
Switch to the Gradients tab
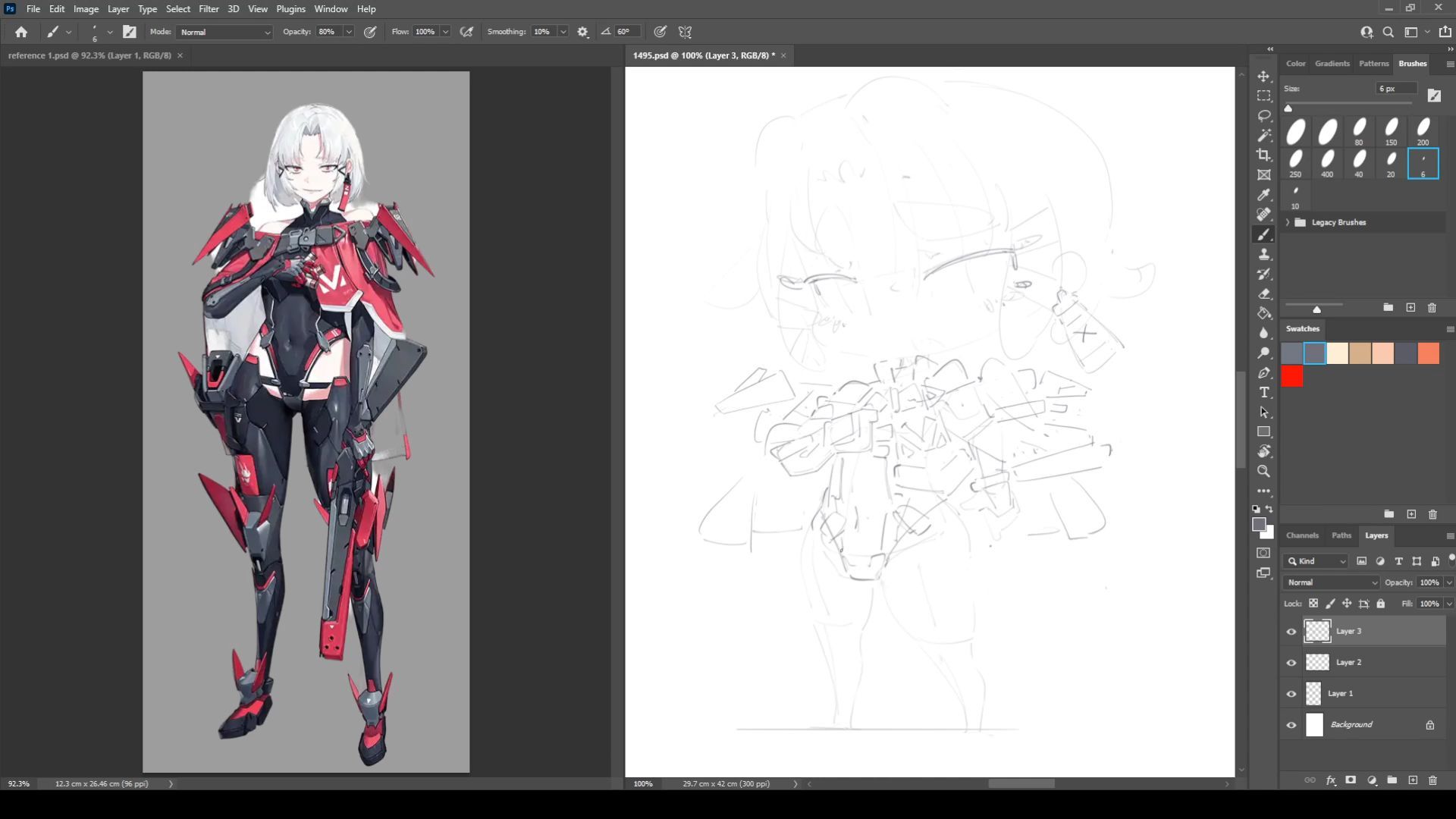pos(1332,64)
